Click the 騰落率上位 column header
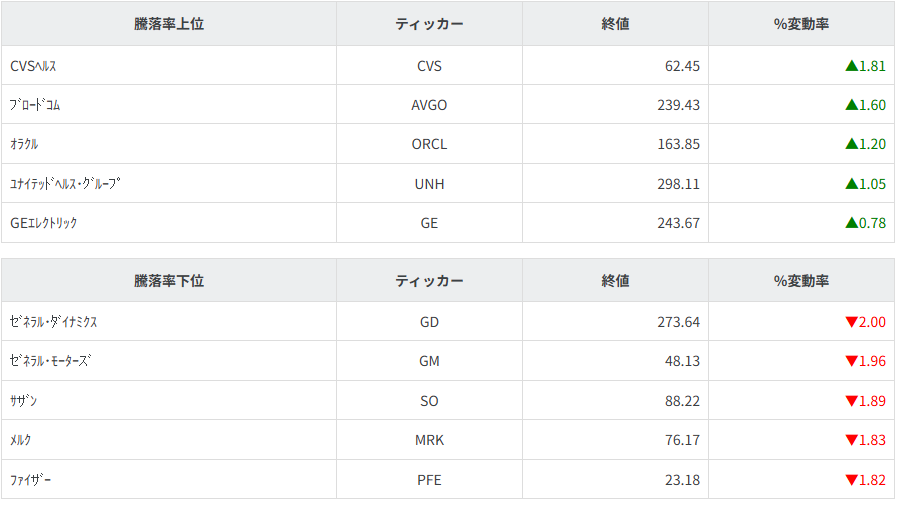898x505 pixels. coord(168,24)
